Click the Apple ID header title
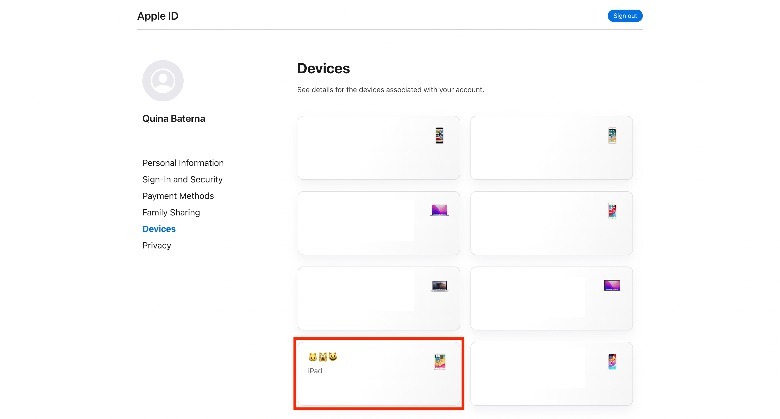The image size is (780, 419). (158, 17)
